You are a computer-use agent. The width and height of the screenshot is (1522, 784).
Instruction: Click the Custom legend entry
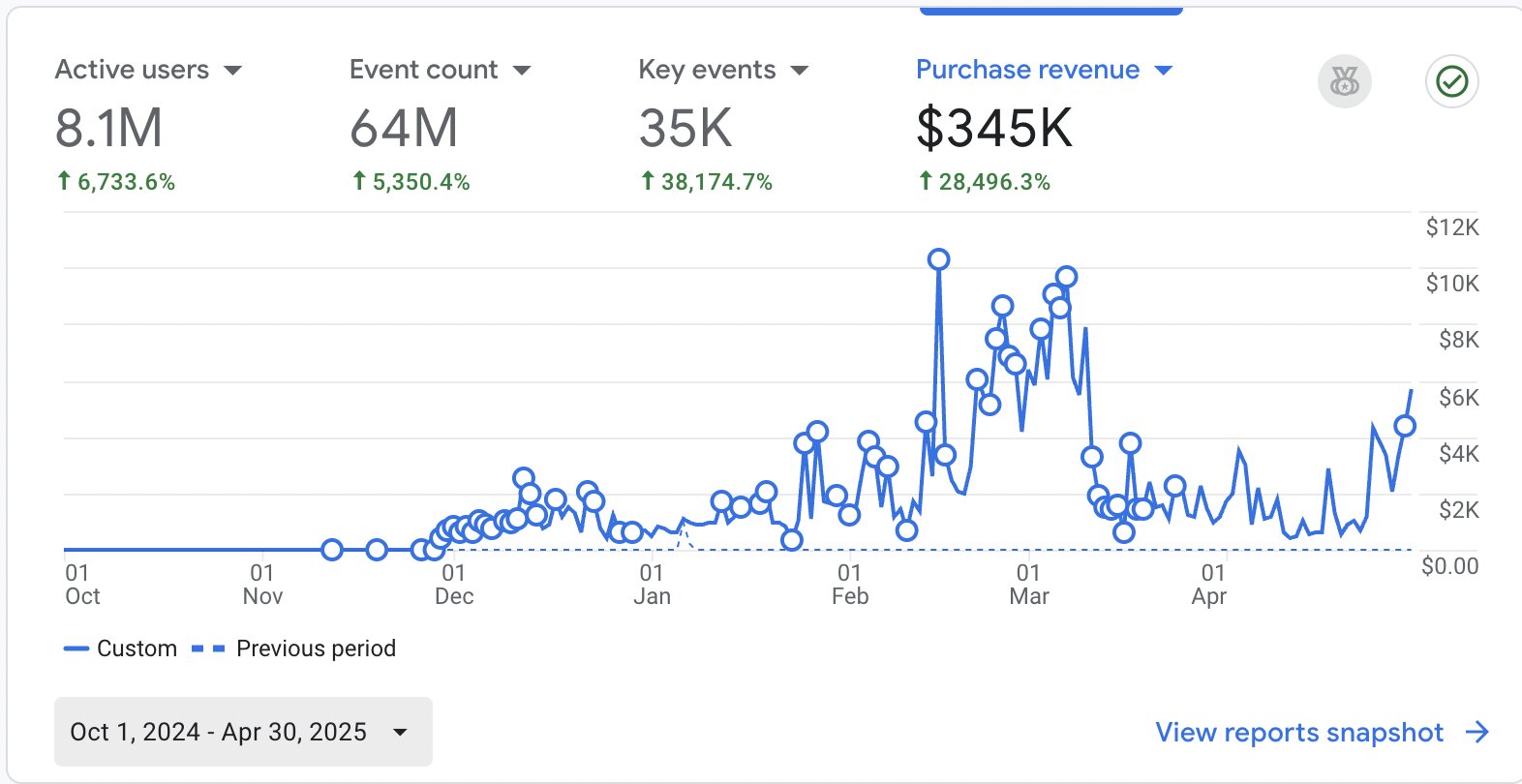pyautogui.click(x=121, y=648)
